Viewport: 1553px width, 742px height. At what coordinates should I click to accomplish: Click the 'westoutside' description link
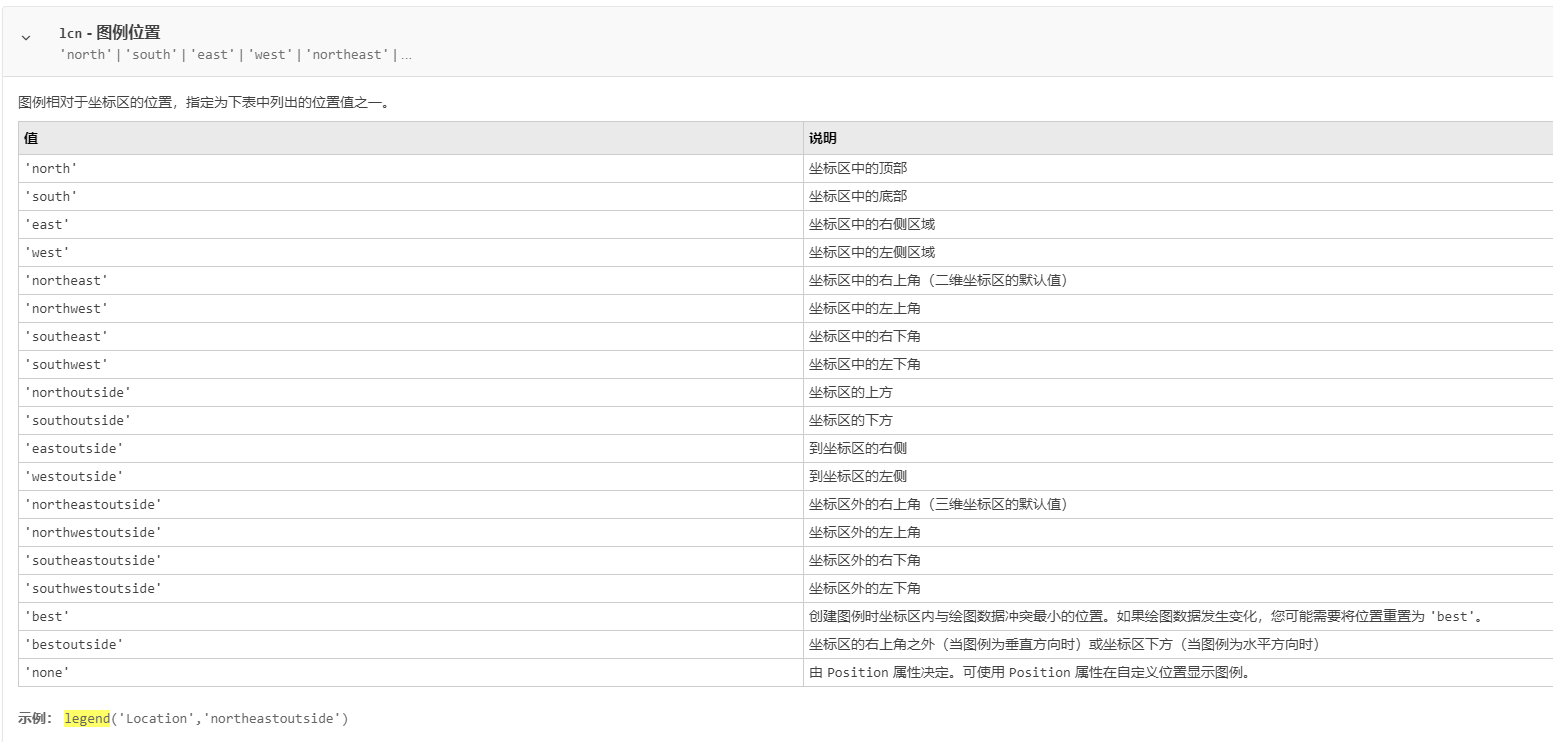(853, 476)
